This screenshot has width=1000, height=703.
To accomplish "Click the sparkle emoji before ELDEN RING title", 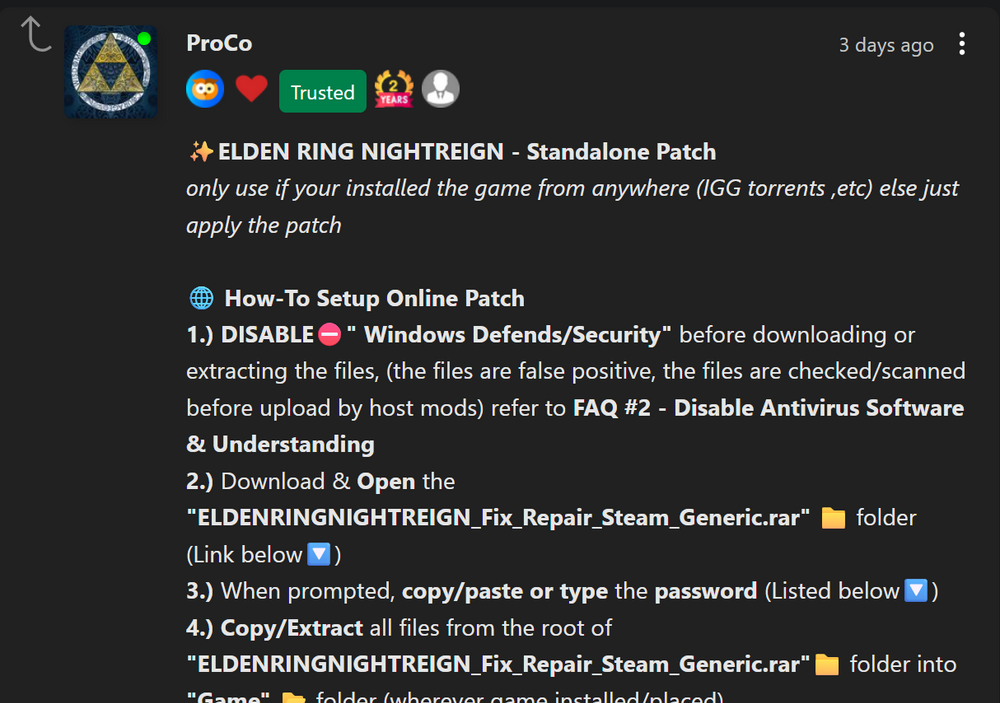I will (201, 152).
